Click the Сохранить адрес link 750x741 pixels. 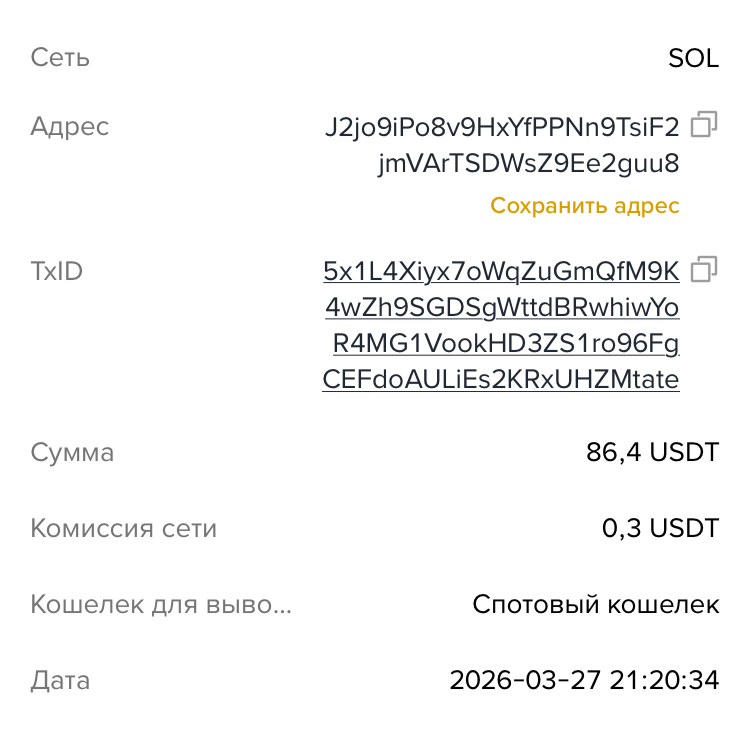[584, 206]
